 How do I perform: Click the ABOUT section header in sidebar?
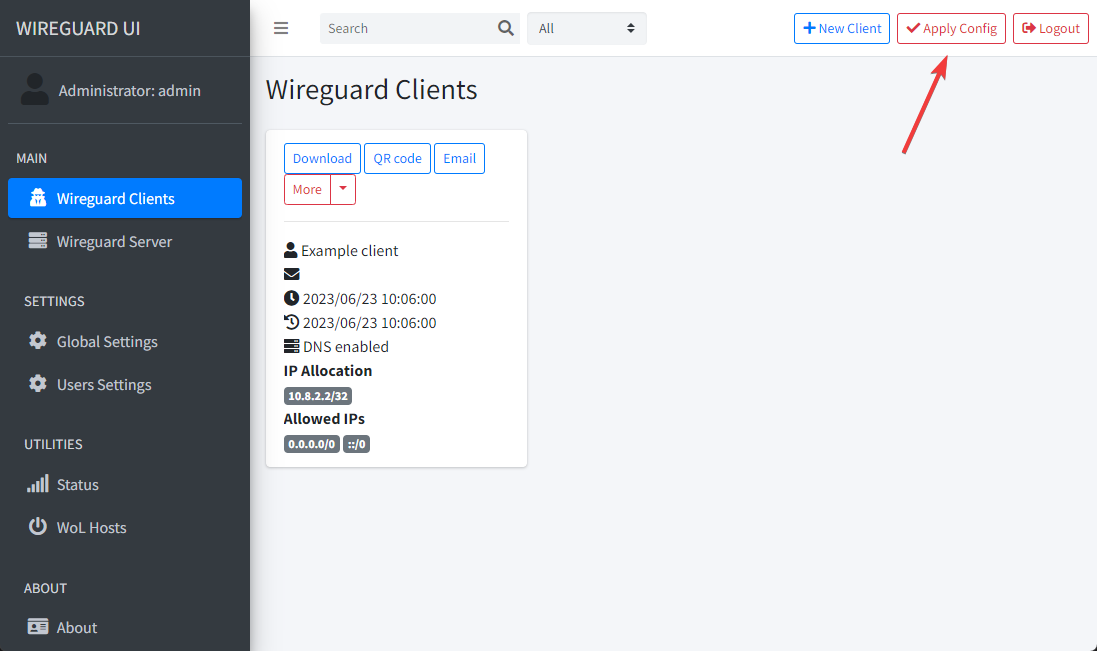[x=45, y=588]
